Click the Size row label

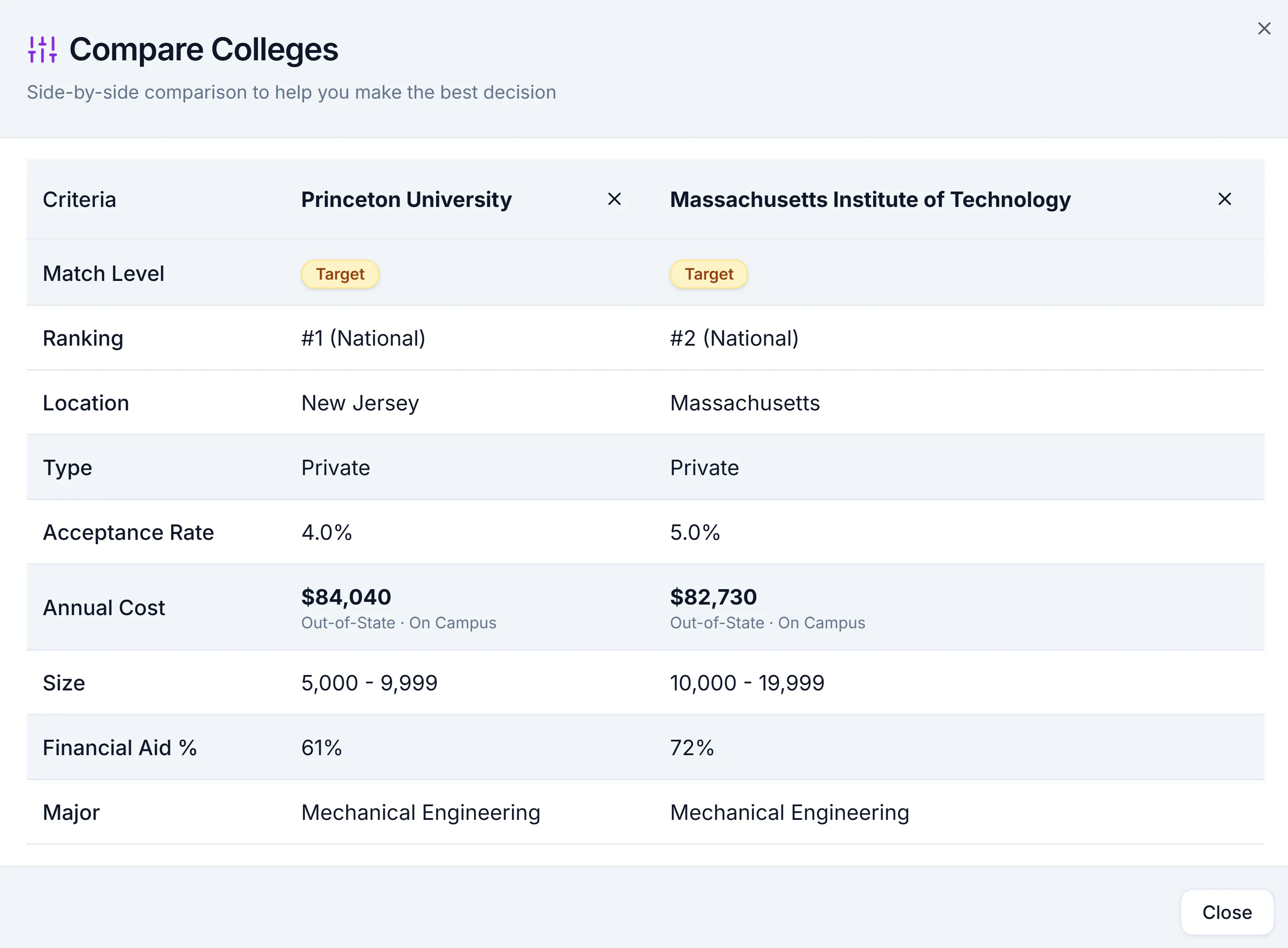64,683
